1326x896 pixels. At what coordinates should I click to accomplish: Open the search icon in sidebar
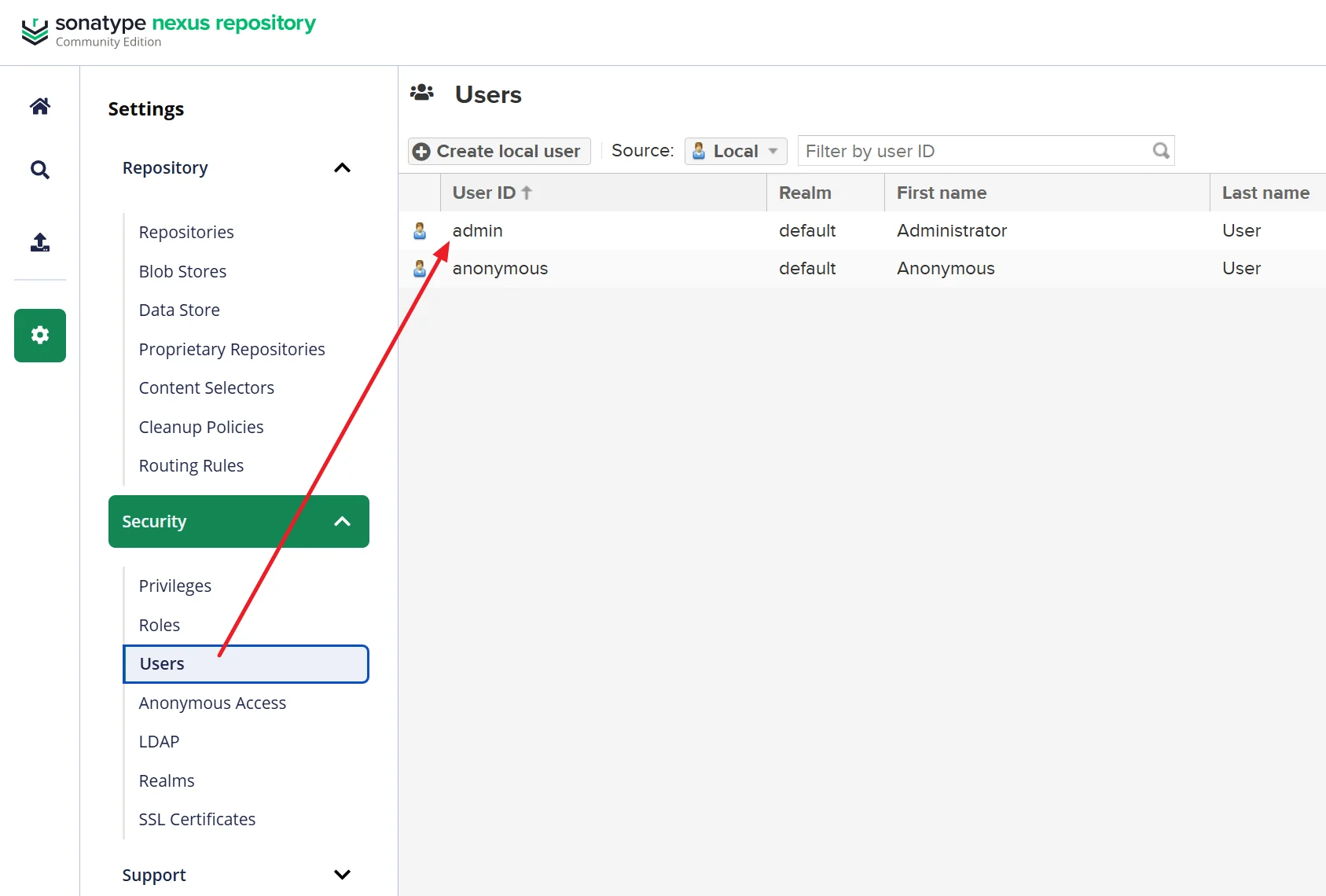coord(40,170)
